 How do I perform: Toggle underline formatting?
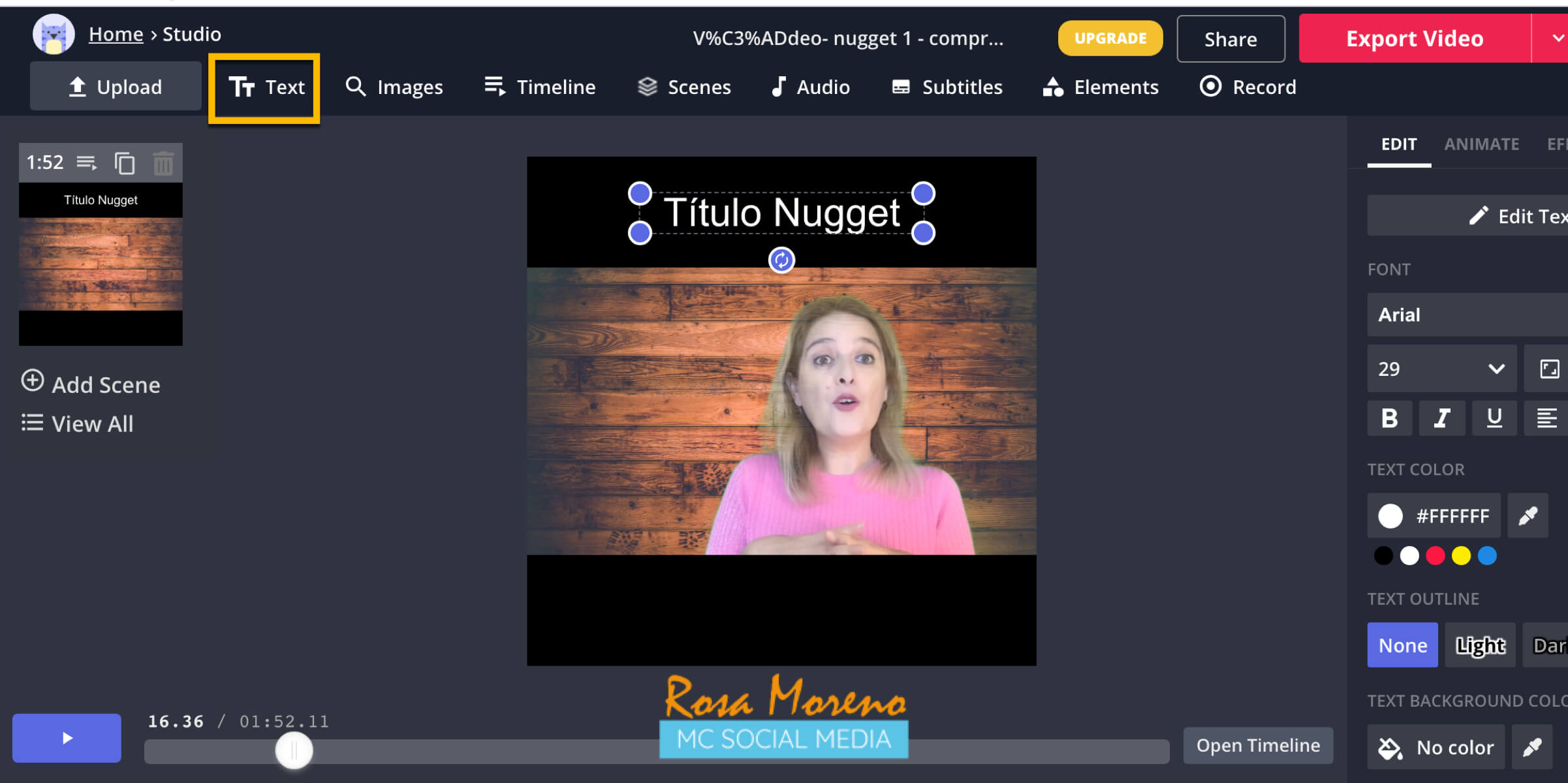[x=1494, y=418]
